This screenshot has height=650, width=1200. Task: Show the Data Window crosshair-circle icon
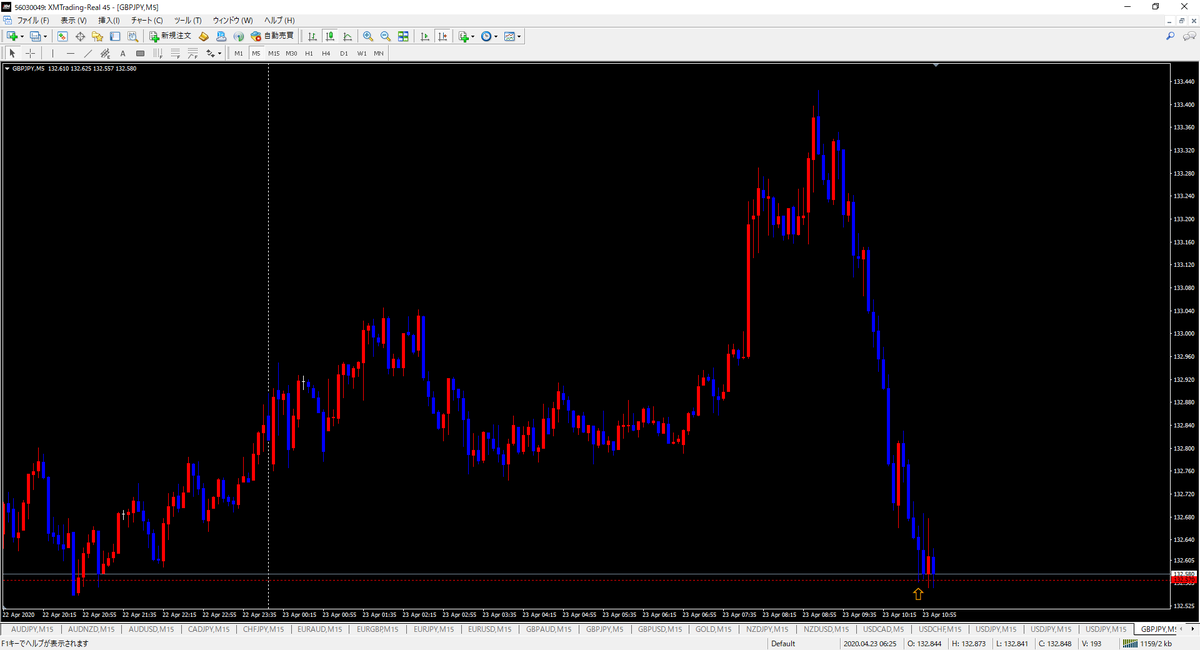[x=80, y=36]
